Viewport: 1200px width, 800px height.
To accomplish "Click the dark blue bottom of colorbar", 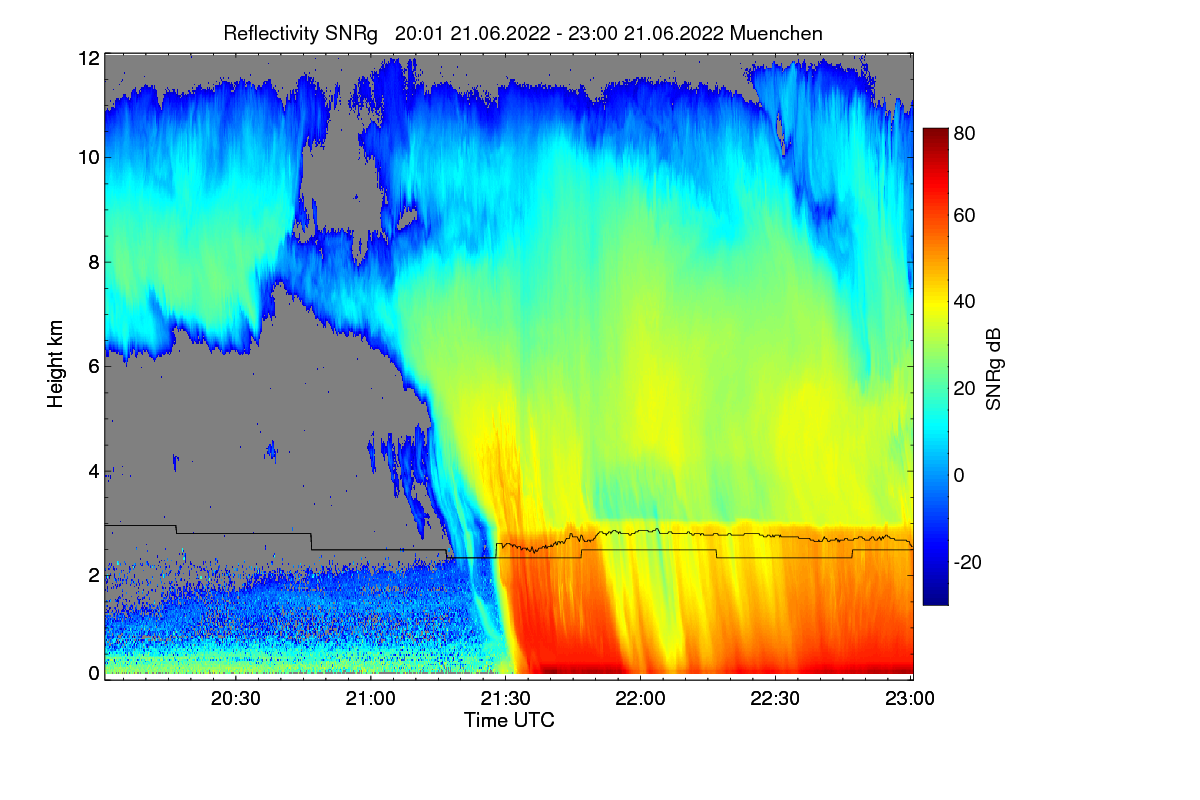I will pyautogui.click(x=934, y=597).
